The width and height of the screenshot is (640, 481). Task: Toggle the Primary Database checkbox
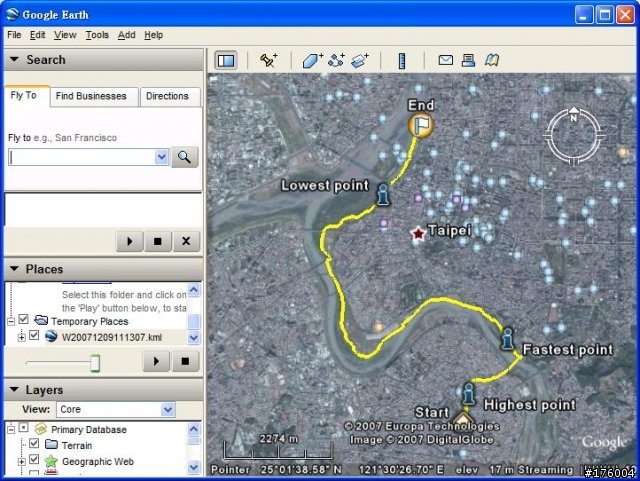coord(24,428)
